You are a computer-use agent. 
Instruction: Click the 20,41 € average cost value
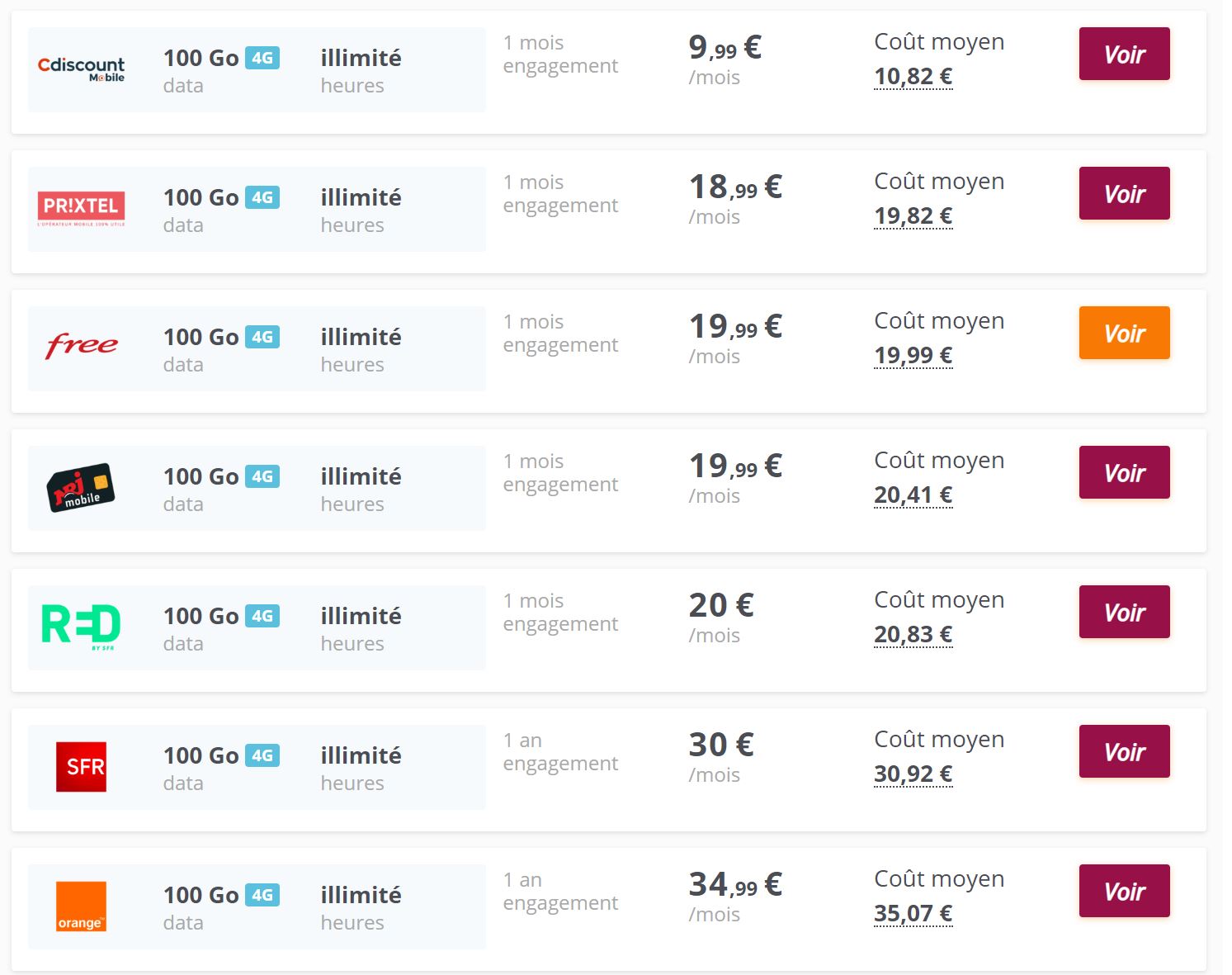(x=913, y=495)
